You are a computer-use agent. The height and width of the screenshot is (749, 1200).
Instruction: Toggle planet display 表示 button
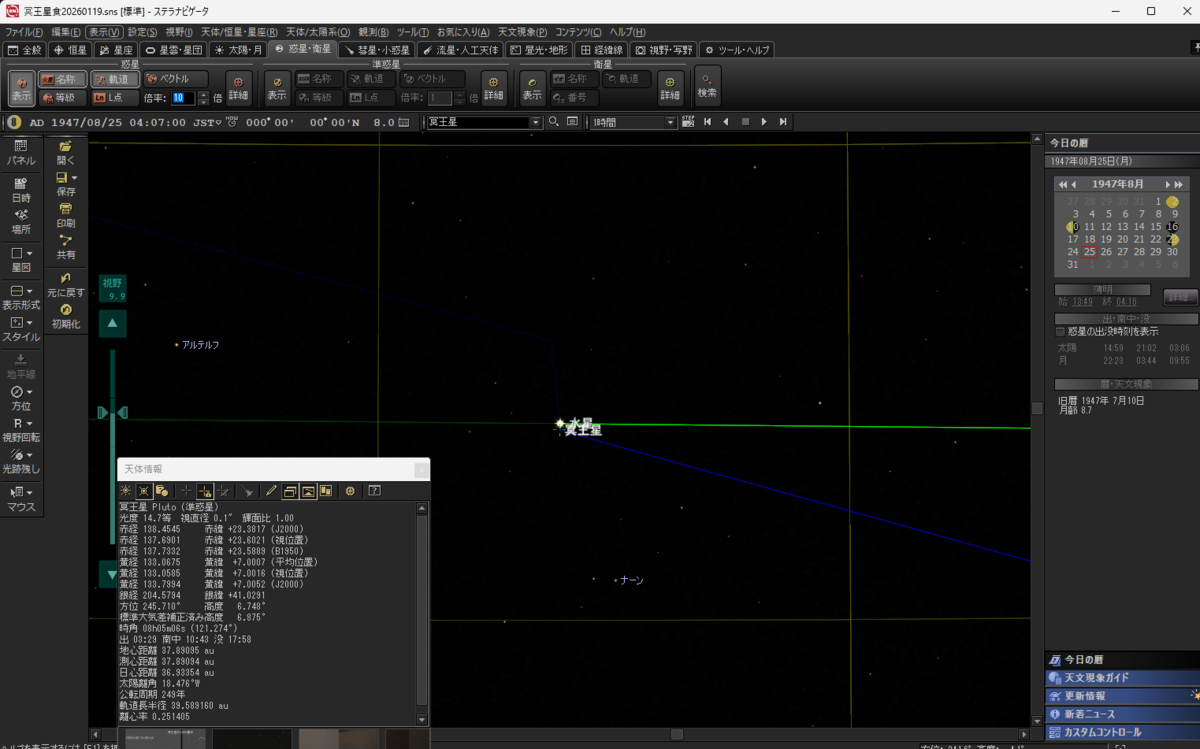[21, 88]
